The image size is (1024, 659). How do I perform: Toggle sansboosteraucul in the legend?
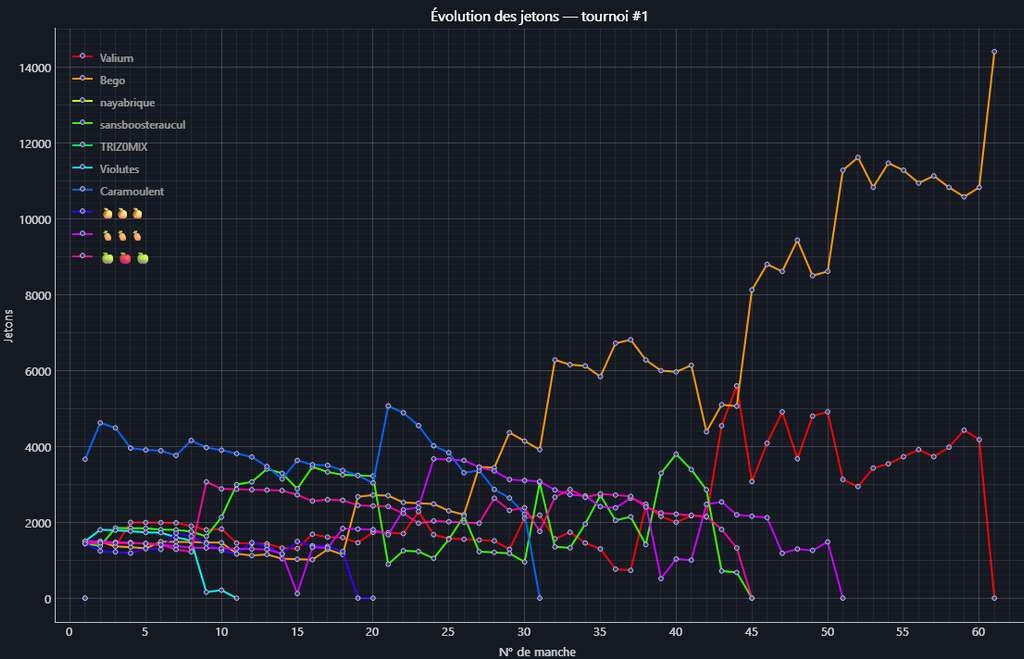point(129,124)
